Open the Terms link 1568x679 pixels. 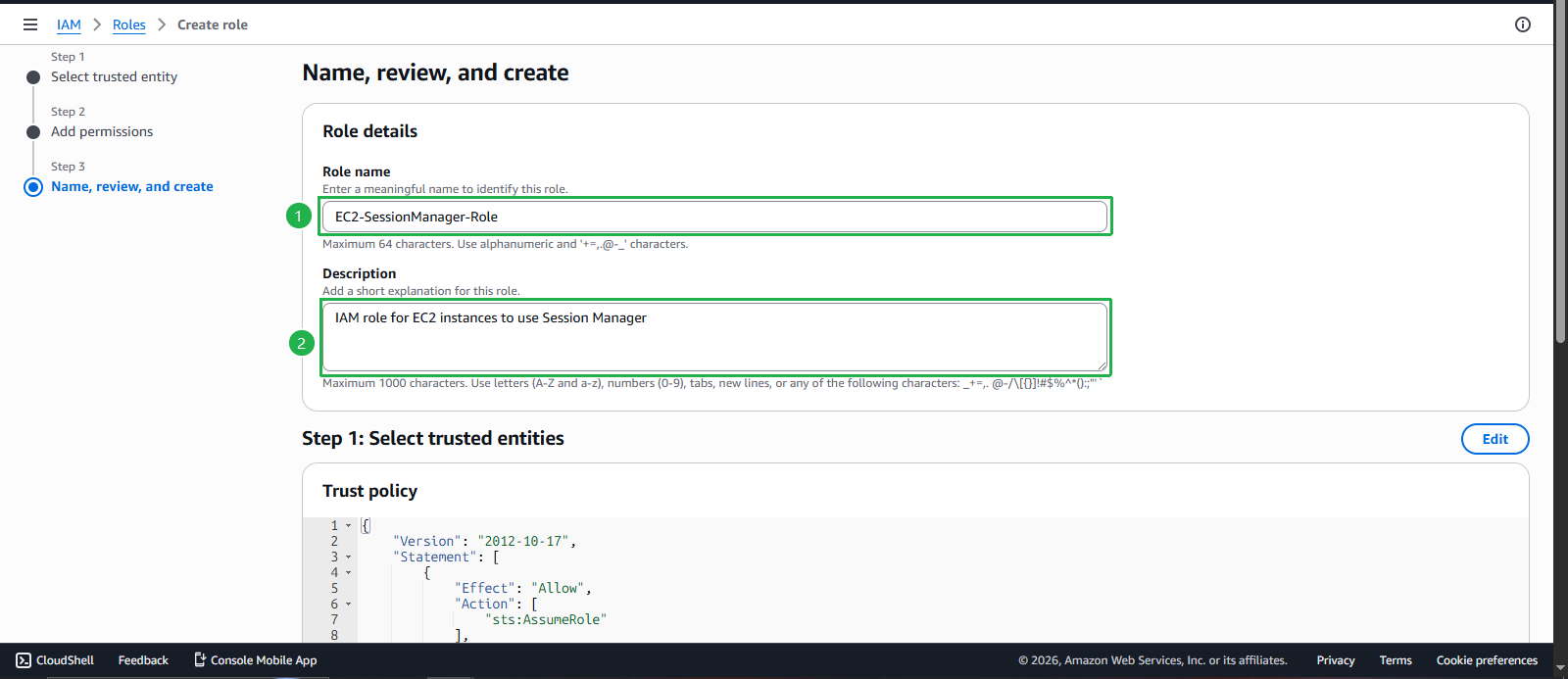click(x=1396, y=660)
